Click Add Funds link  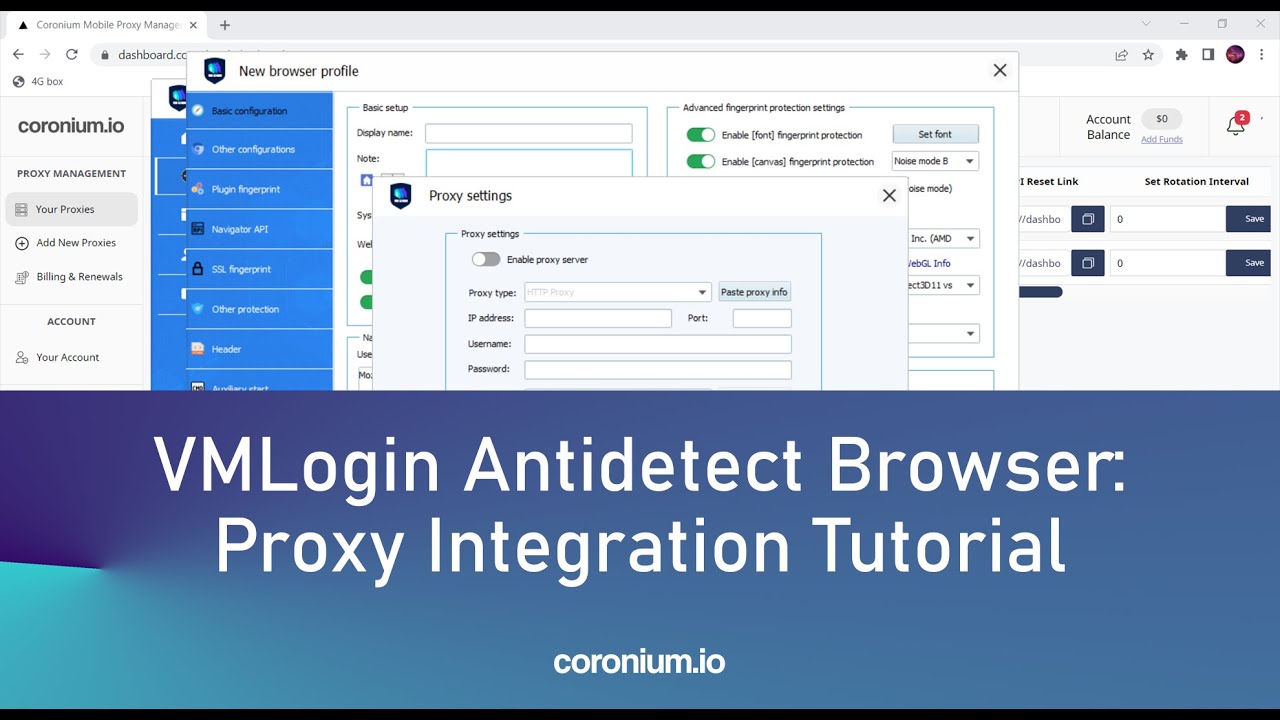1162,140
